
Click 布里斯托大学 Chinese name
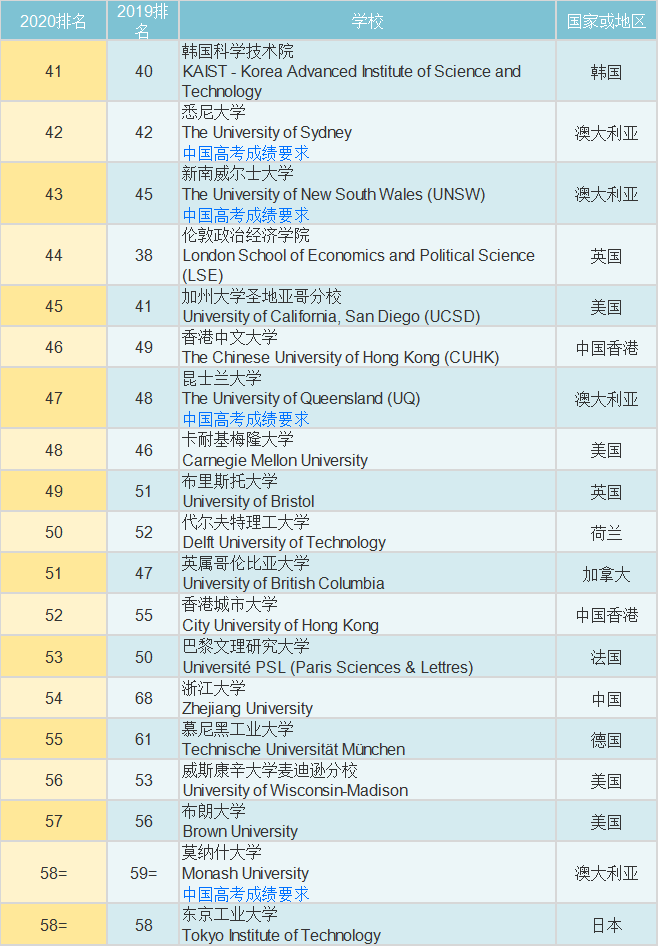coord(230,481)
